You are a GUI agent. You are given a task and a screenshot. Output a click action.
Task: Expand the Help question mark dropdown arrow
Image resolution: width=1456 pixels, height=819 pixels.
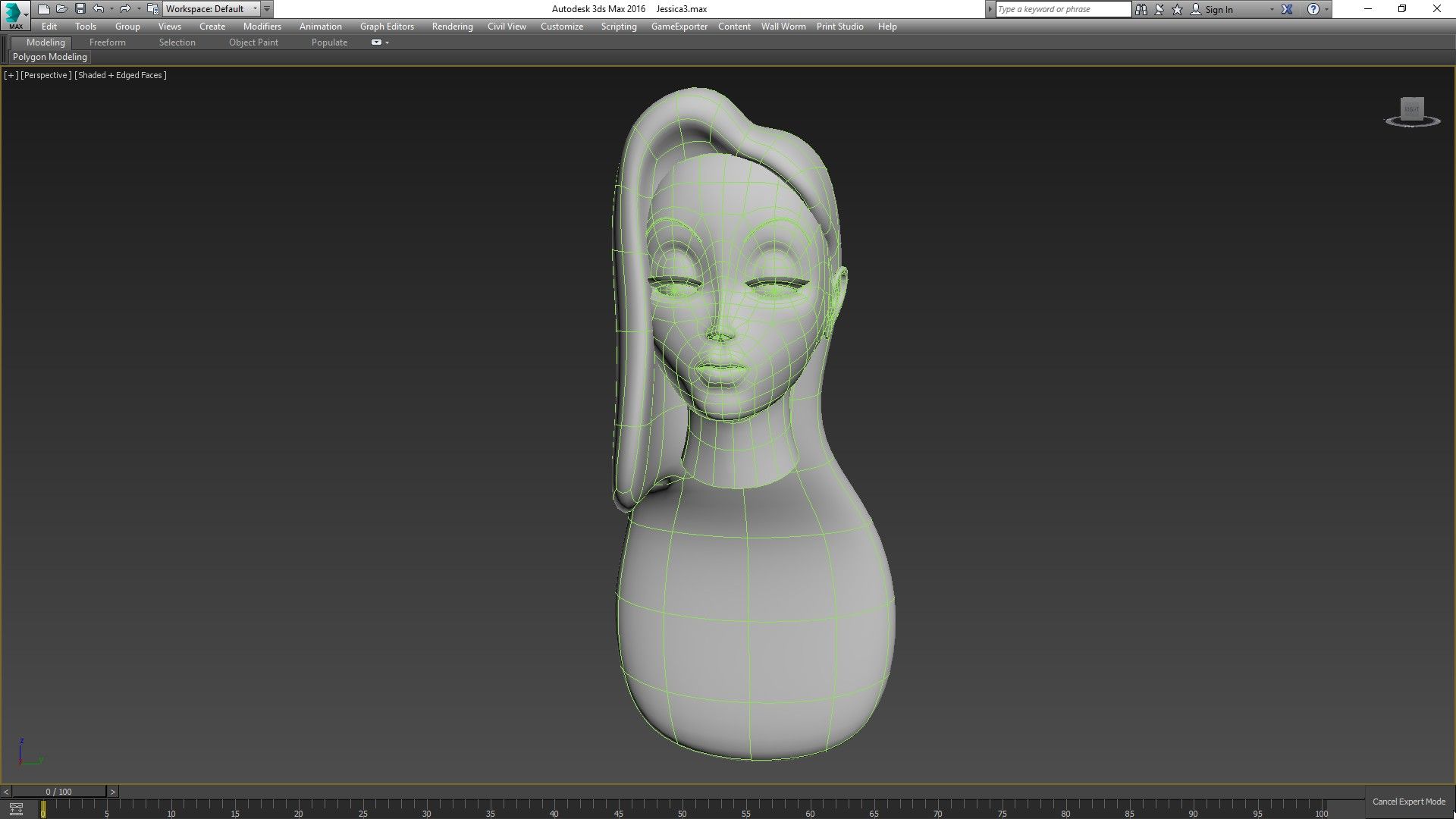(1326, 10)
